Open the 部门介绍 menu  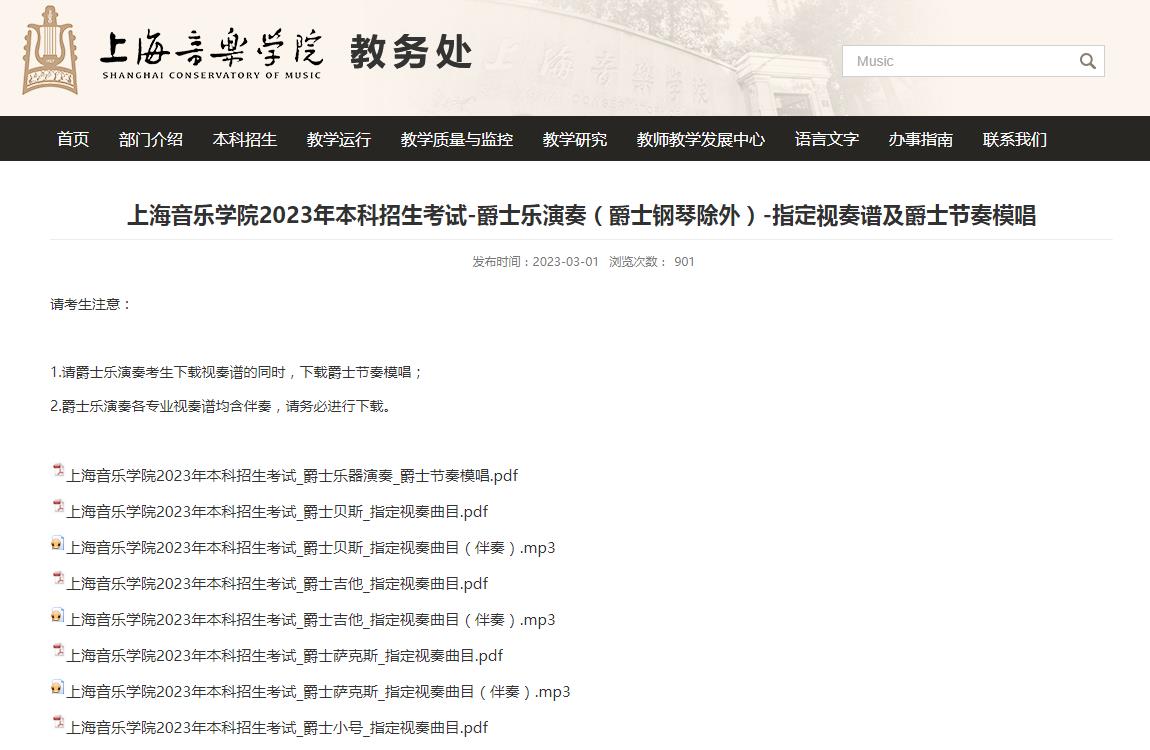[x=150, y=139]
